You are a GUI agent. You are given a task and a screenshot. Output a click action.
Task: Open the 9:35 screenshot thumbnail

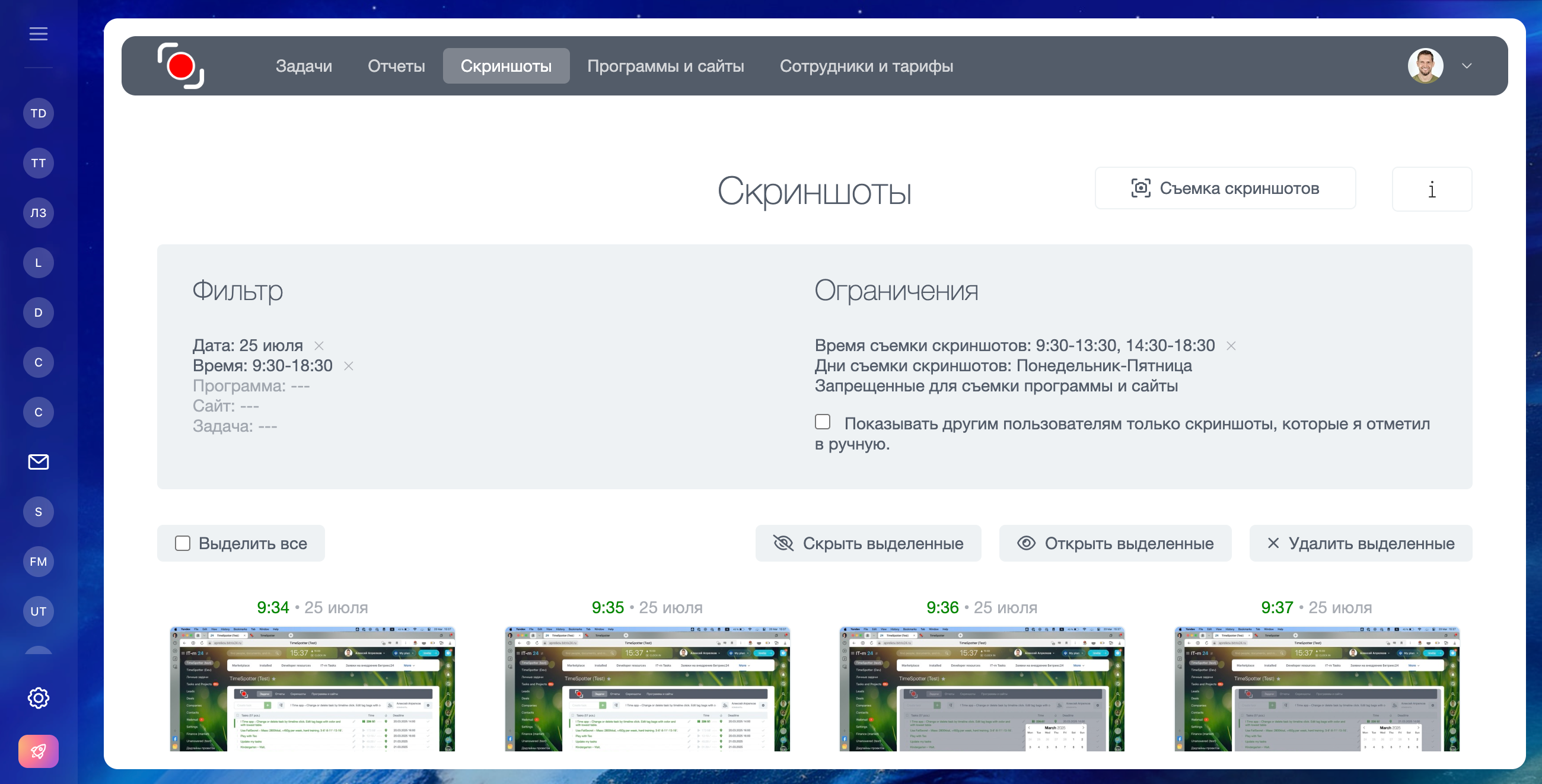(647, 689)
